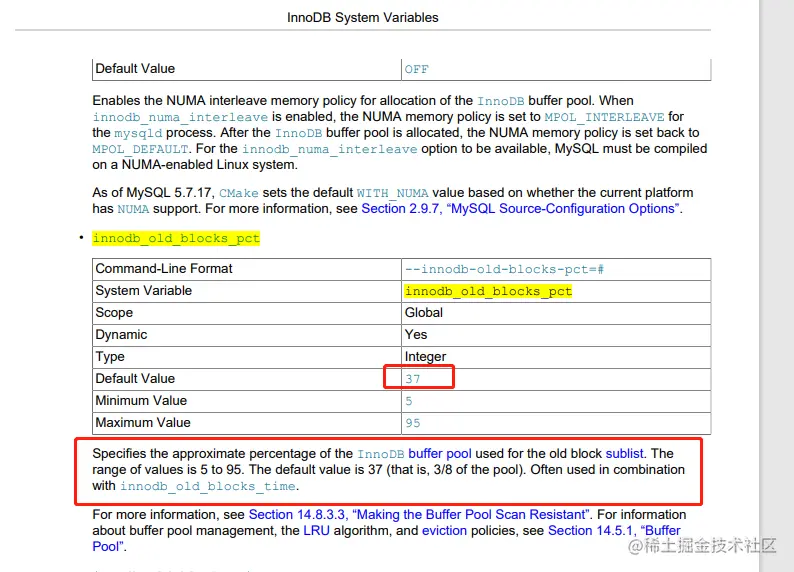Follow the "sublist" link

[624, 454]
